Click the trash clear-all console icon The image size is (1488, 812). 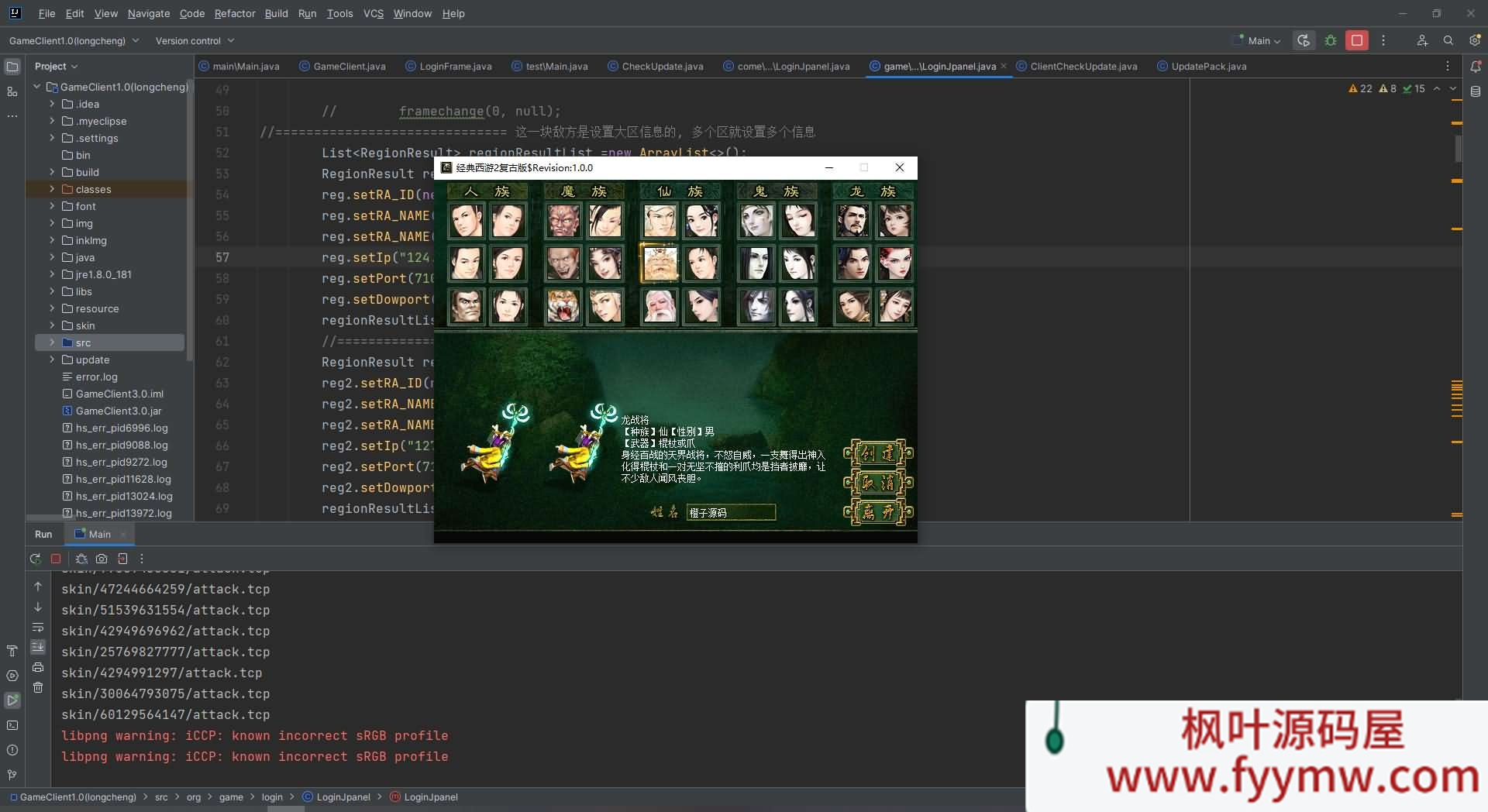(38, 687)
